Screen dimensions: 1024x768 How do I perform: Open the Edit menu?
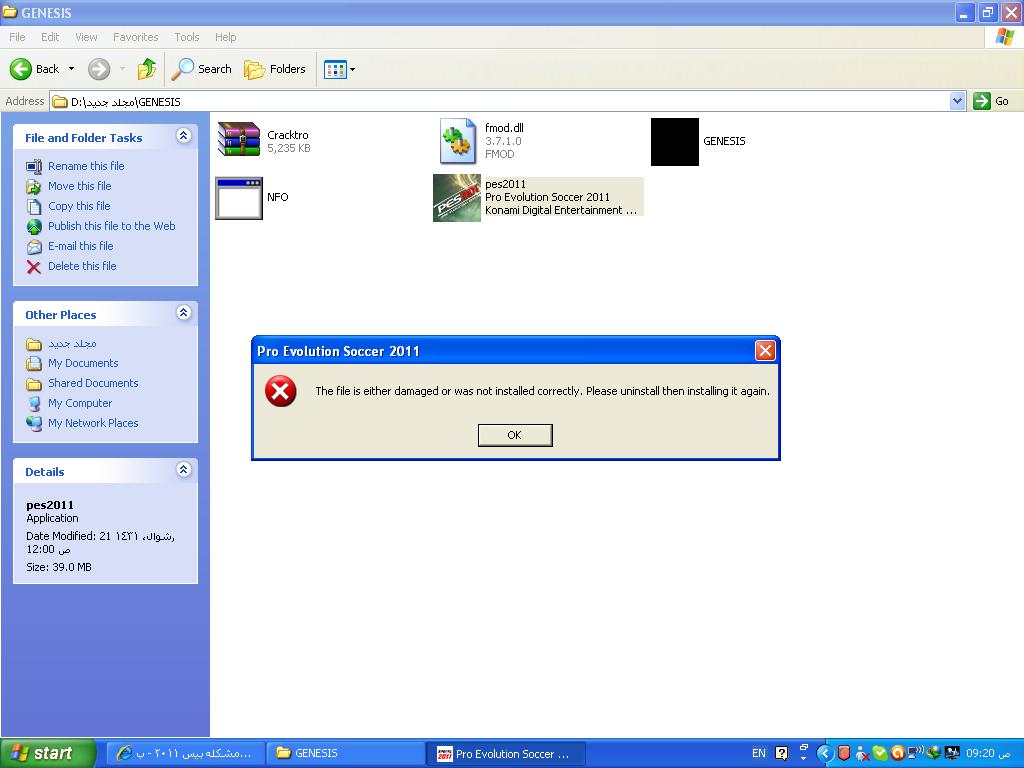(x=50, y=37)
